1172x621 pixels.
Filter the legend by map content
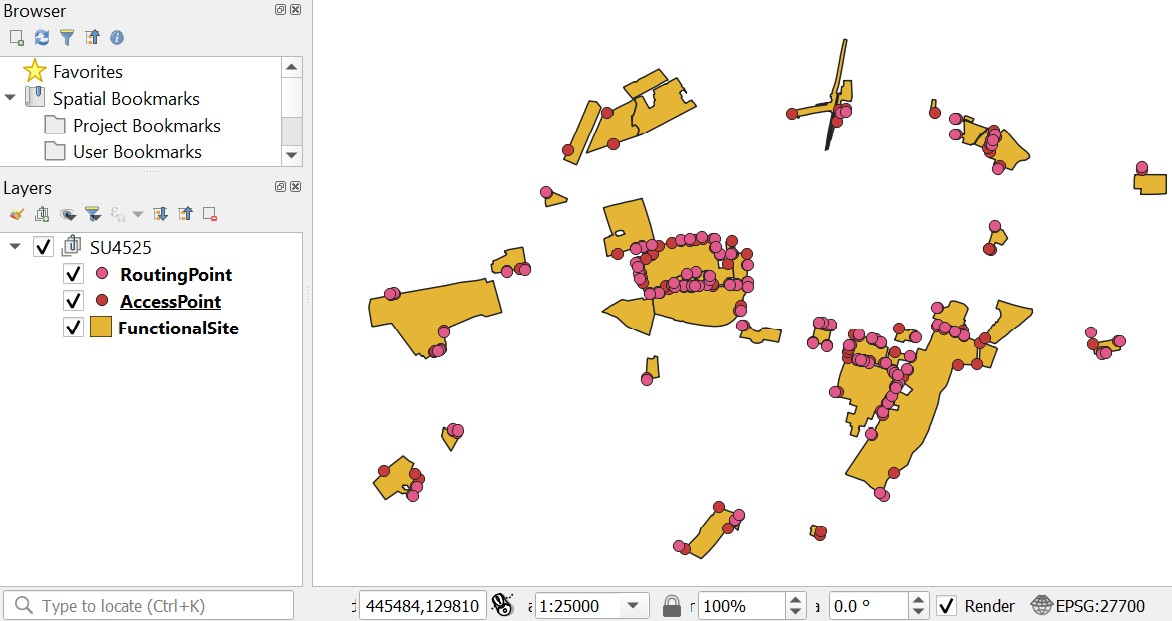(x=92, y=213)
